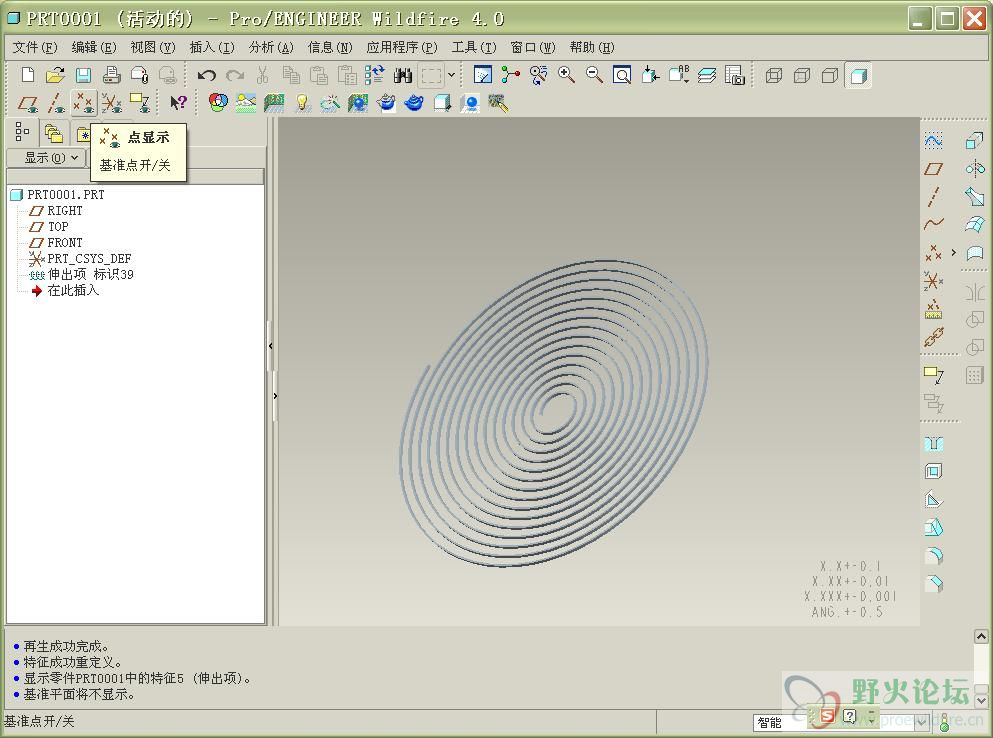Click the right arrow on the navigator divider

275,396
